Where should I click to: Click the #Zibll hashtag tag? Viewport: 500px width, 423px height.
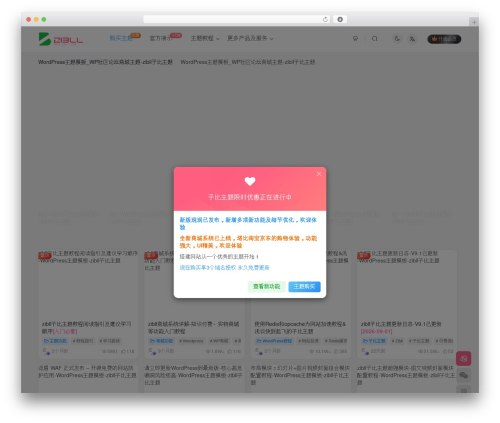coord(397,341)
